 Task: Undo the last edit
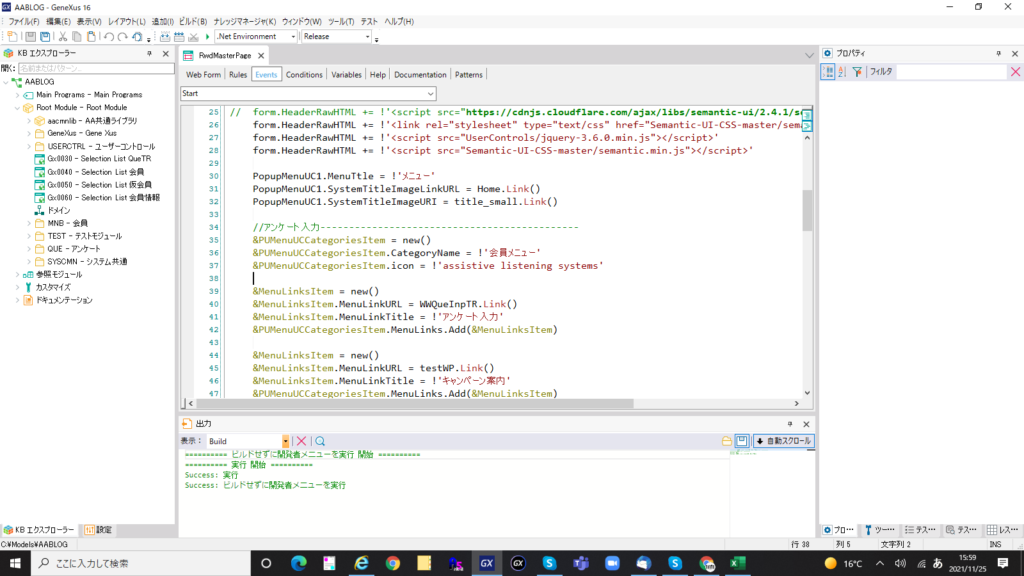coord(108,37)
